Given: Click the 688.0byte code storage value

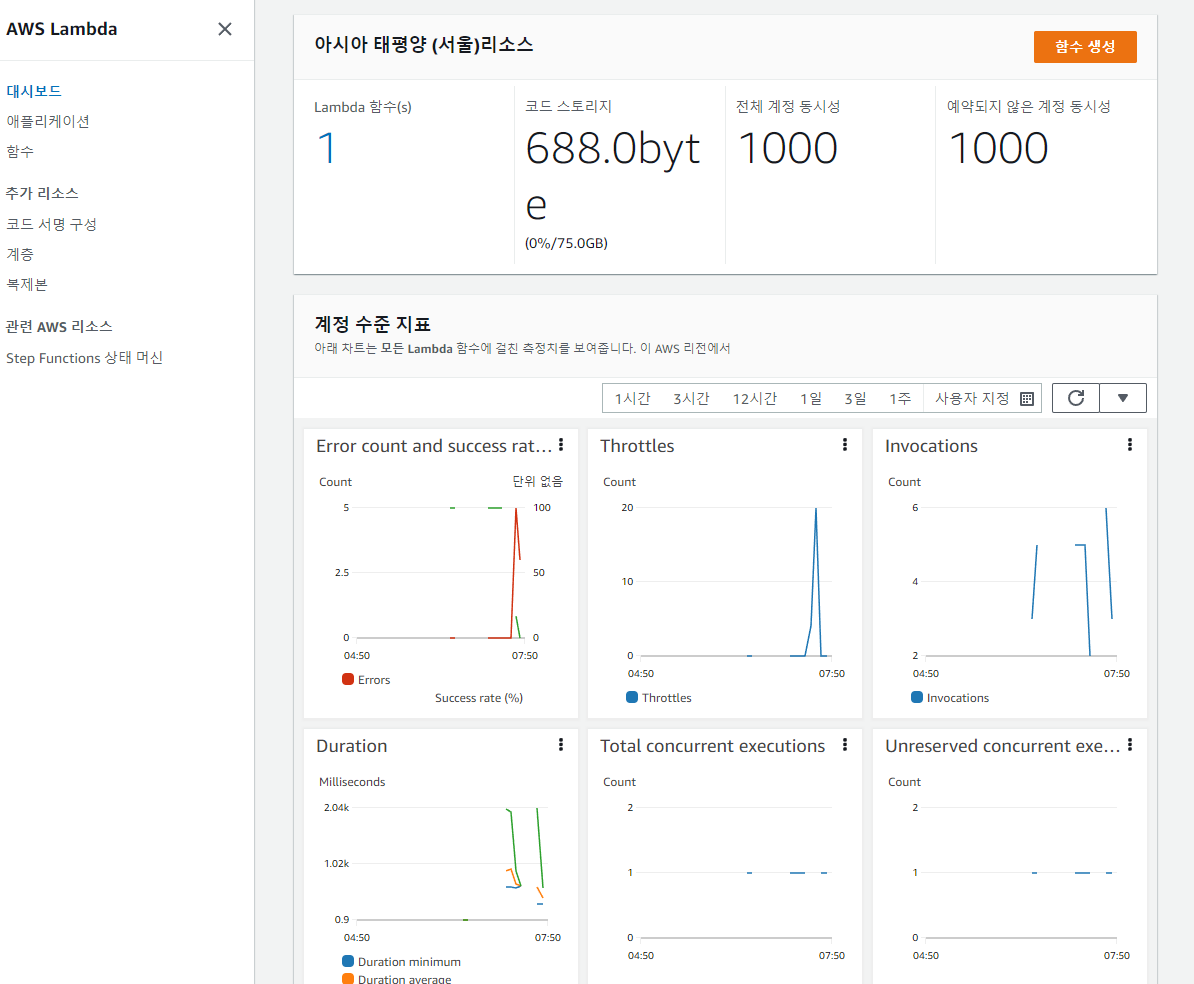Looking at the screenshot, I should tap(612, 176).
